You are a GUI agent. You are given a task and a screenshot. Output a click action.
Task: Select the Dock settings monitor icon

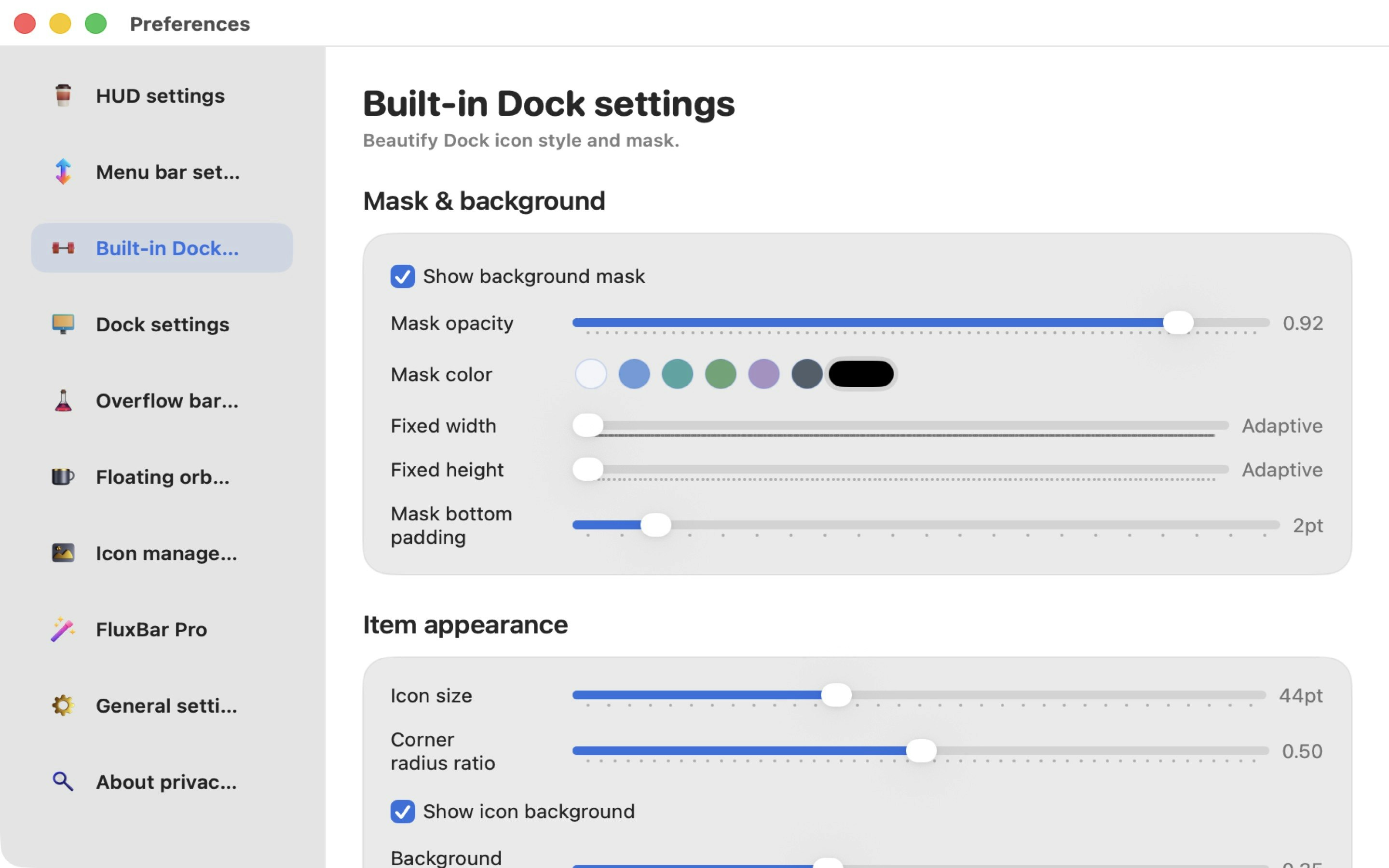pos(63,325)
